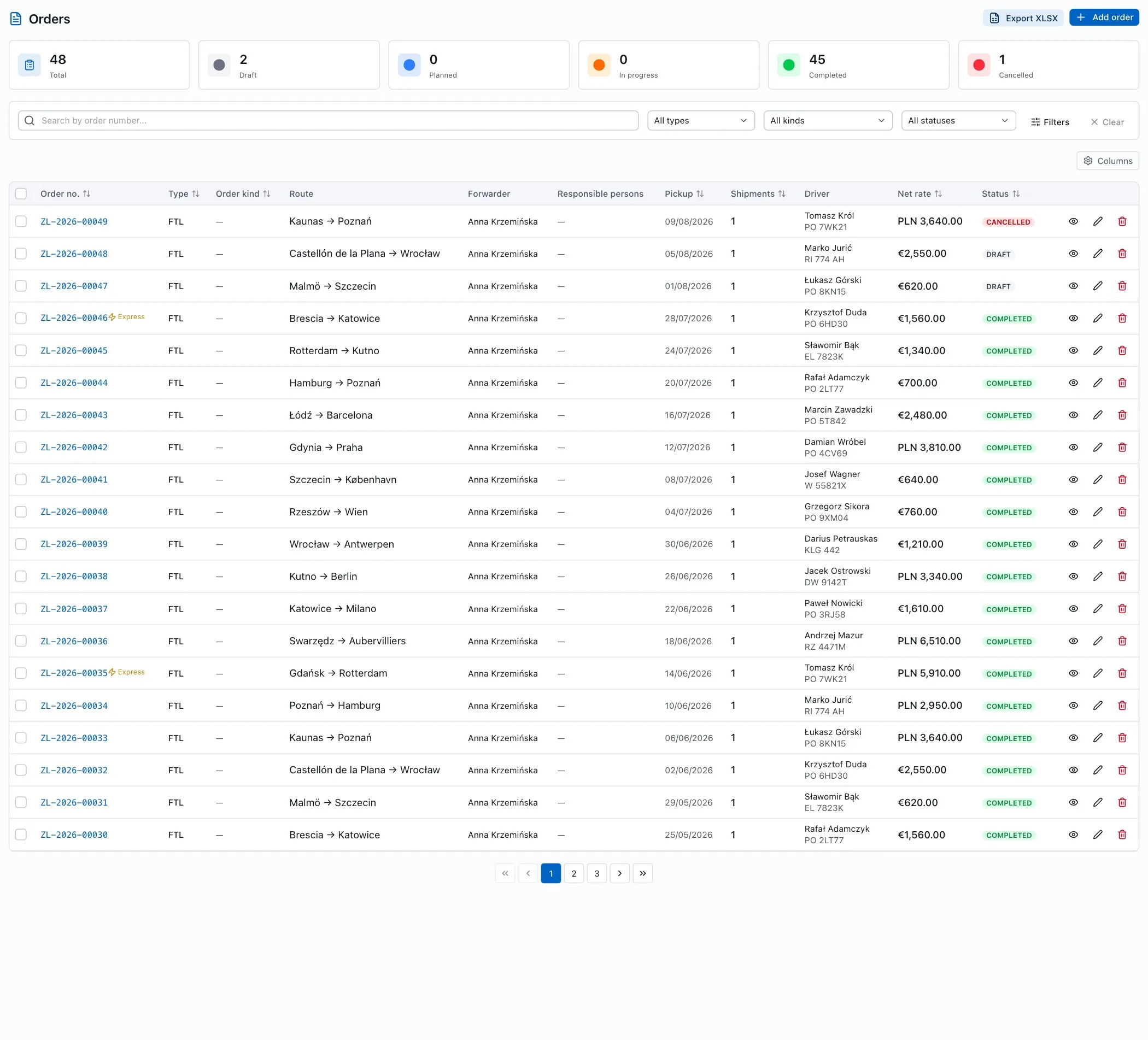
Task: Delete the Kutno → Berlin order
Action: (1122, 576)
